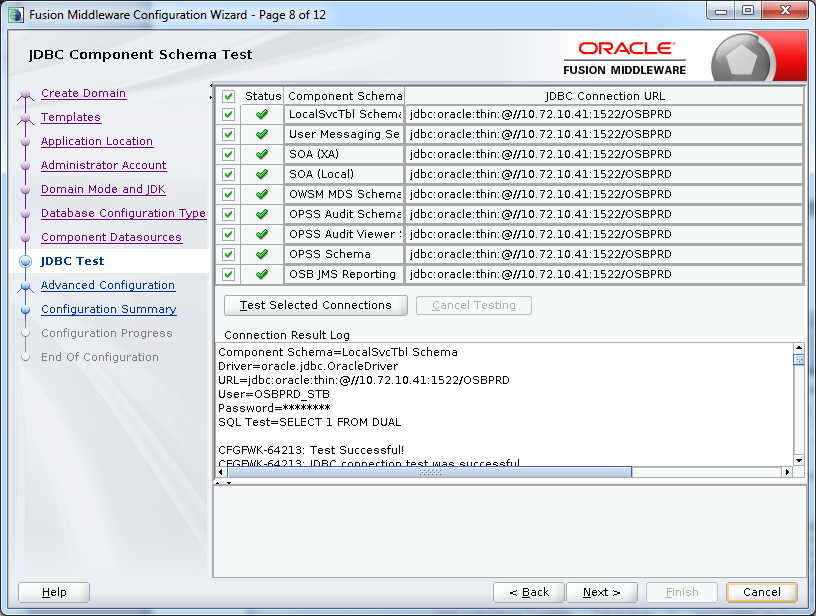Click the green status checkmark for OPSS Audit Viewer
The image size is (816, 616).
pyautogui.click(x=262, y=234)
